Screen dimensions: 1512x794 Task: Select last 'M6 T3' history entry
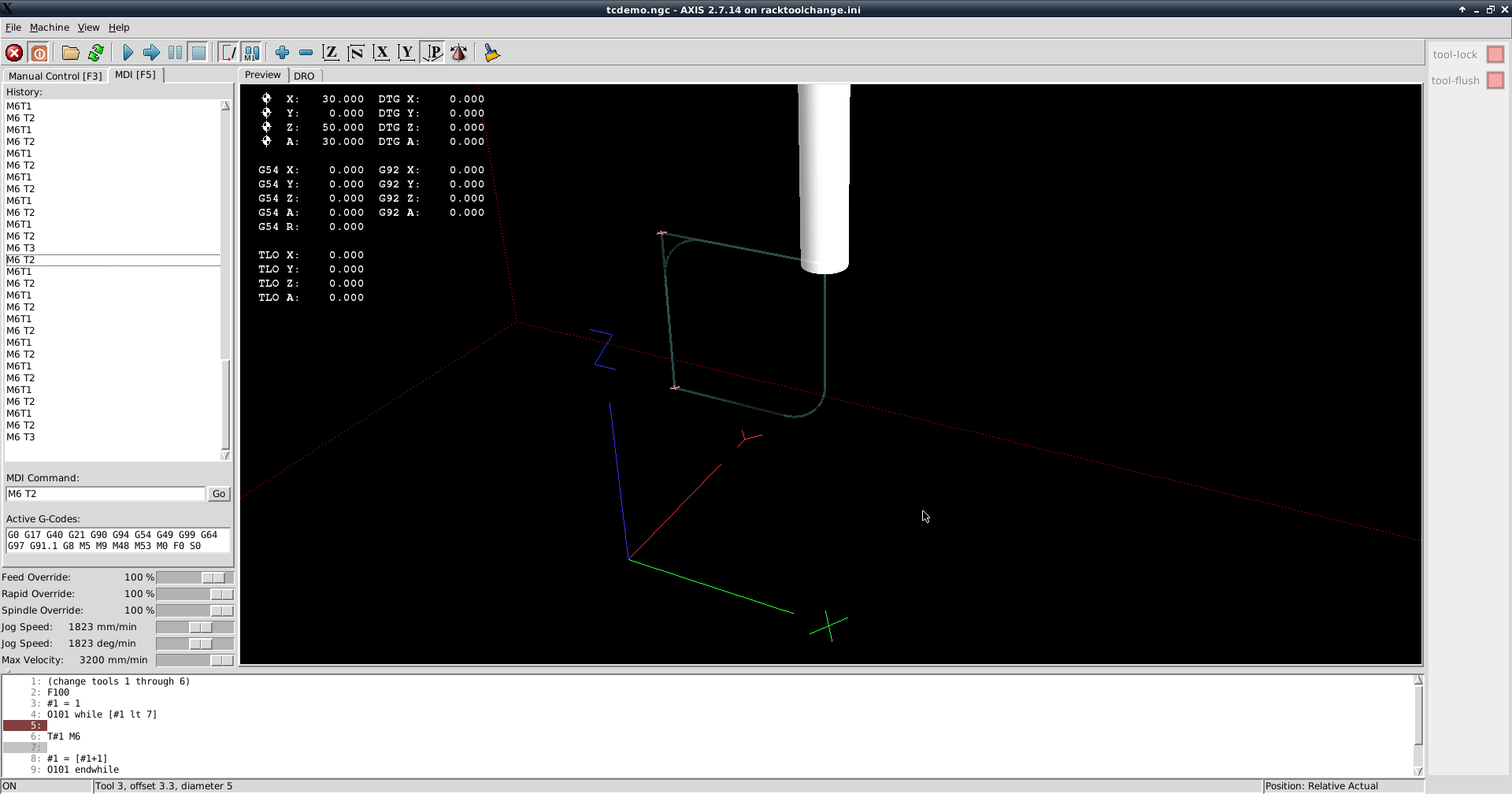[20, 437]
